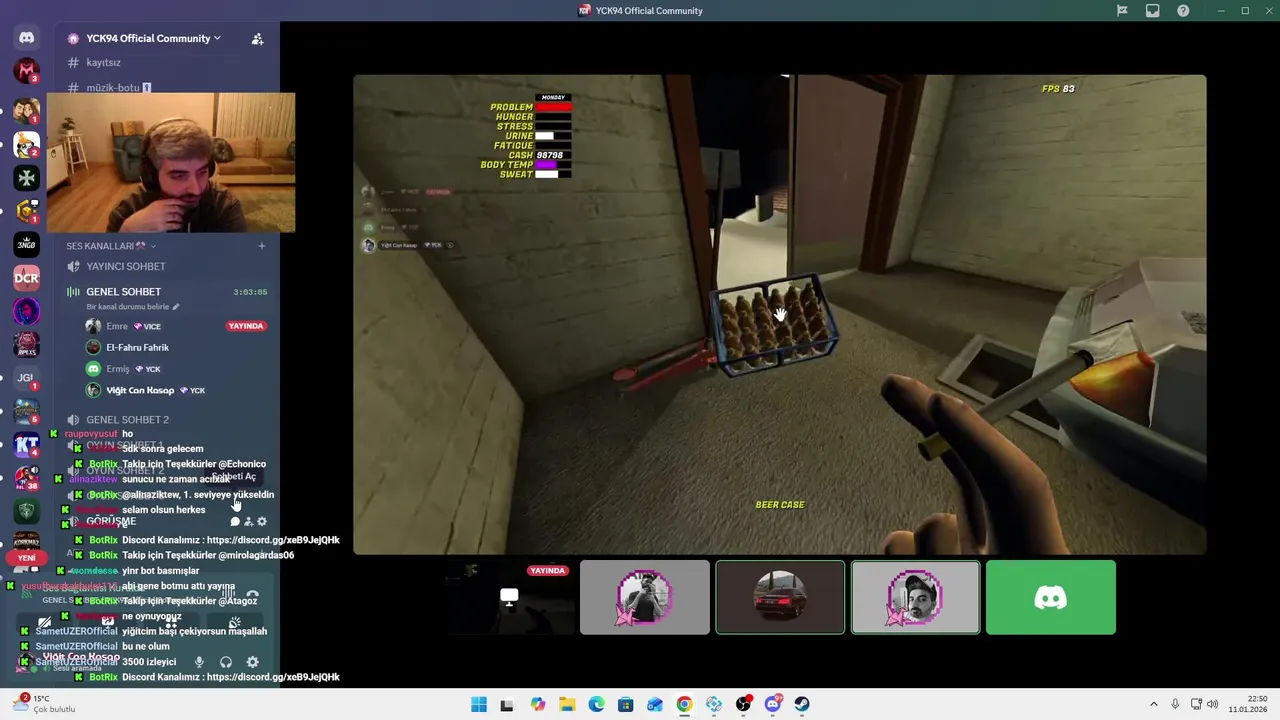Click the webcam overlay video
The width and height of the screenshot is (1280, 720).
tap(171, 163)
